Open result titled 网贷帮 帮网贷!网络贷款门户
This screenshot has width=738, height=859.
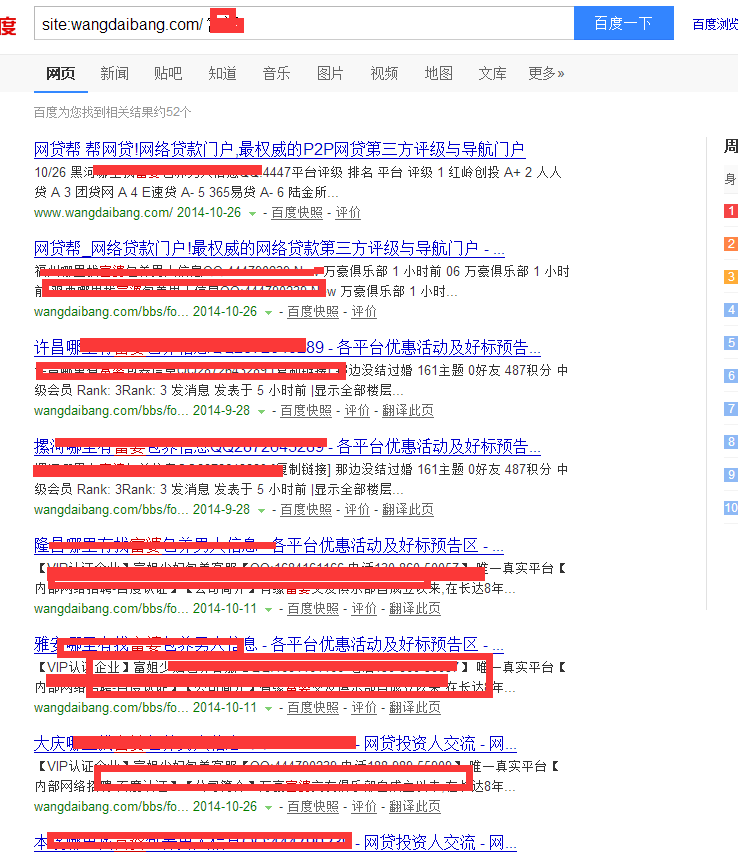tap(279, 149)
